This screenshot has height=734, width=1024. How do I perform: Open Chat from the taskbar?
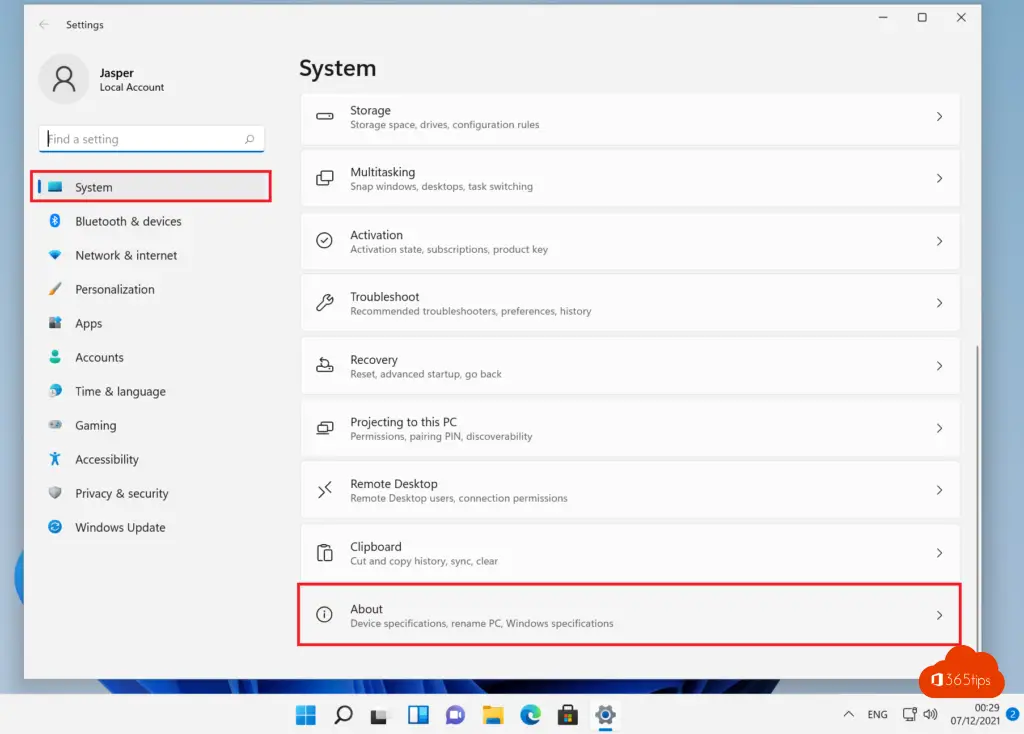pos(455,715)
